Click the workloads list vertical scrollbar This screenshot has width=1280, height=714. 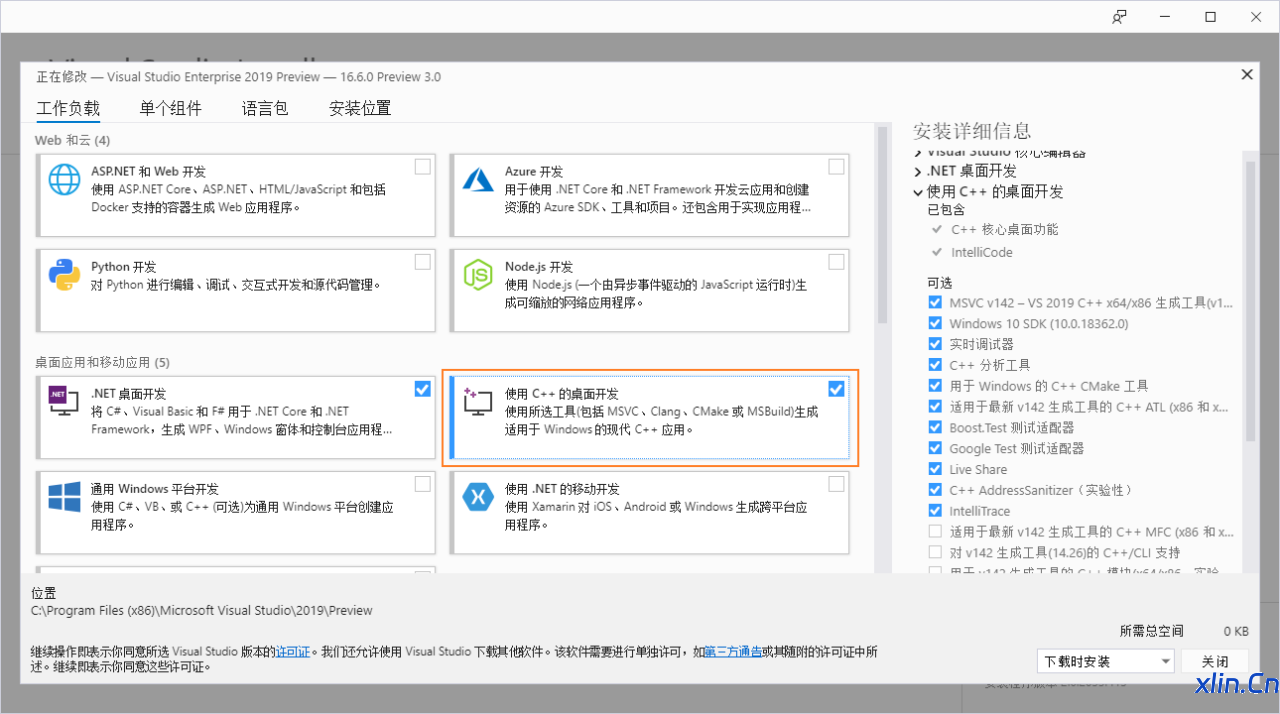pyautogui.click(x=882, y=225)
